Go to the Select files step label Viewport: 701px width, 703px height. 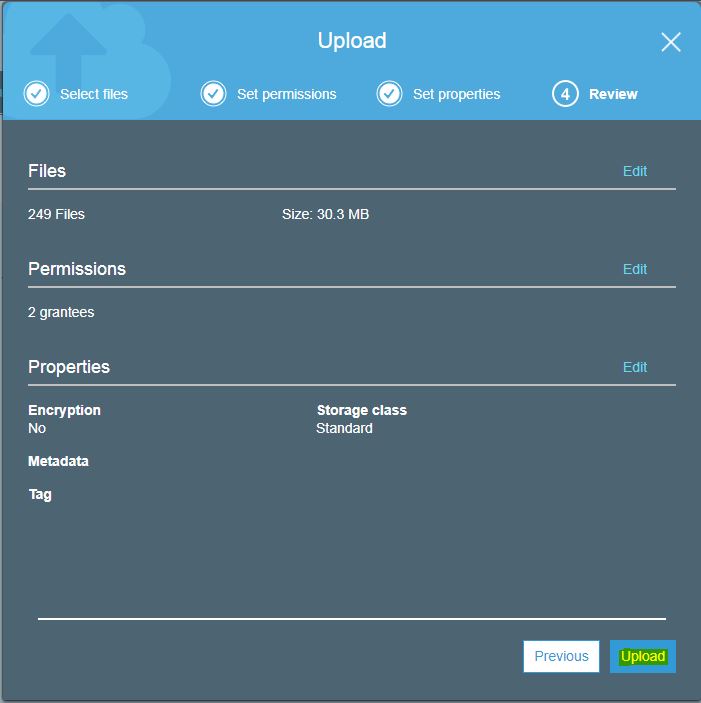pyautogui.click(x=94, y=94)
